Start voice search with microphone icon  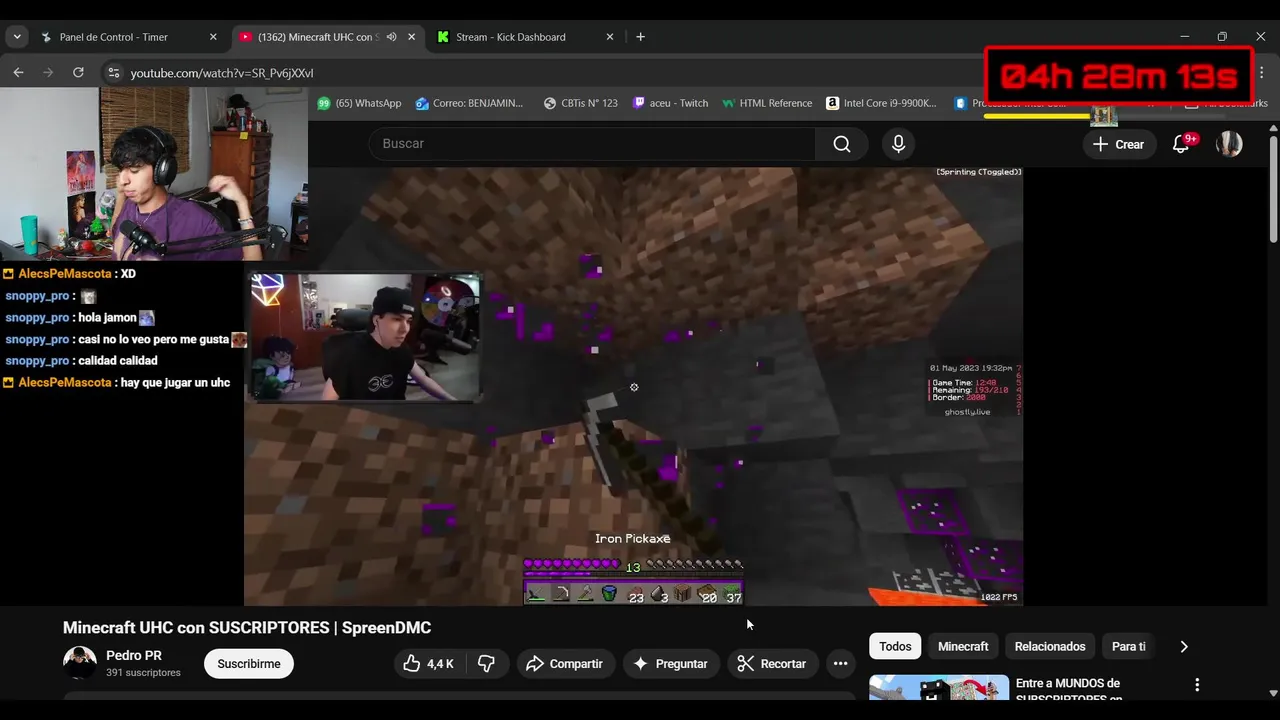point(898,144)
